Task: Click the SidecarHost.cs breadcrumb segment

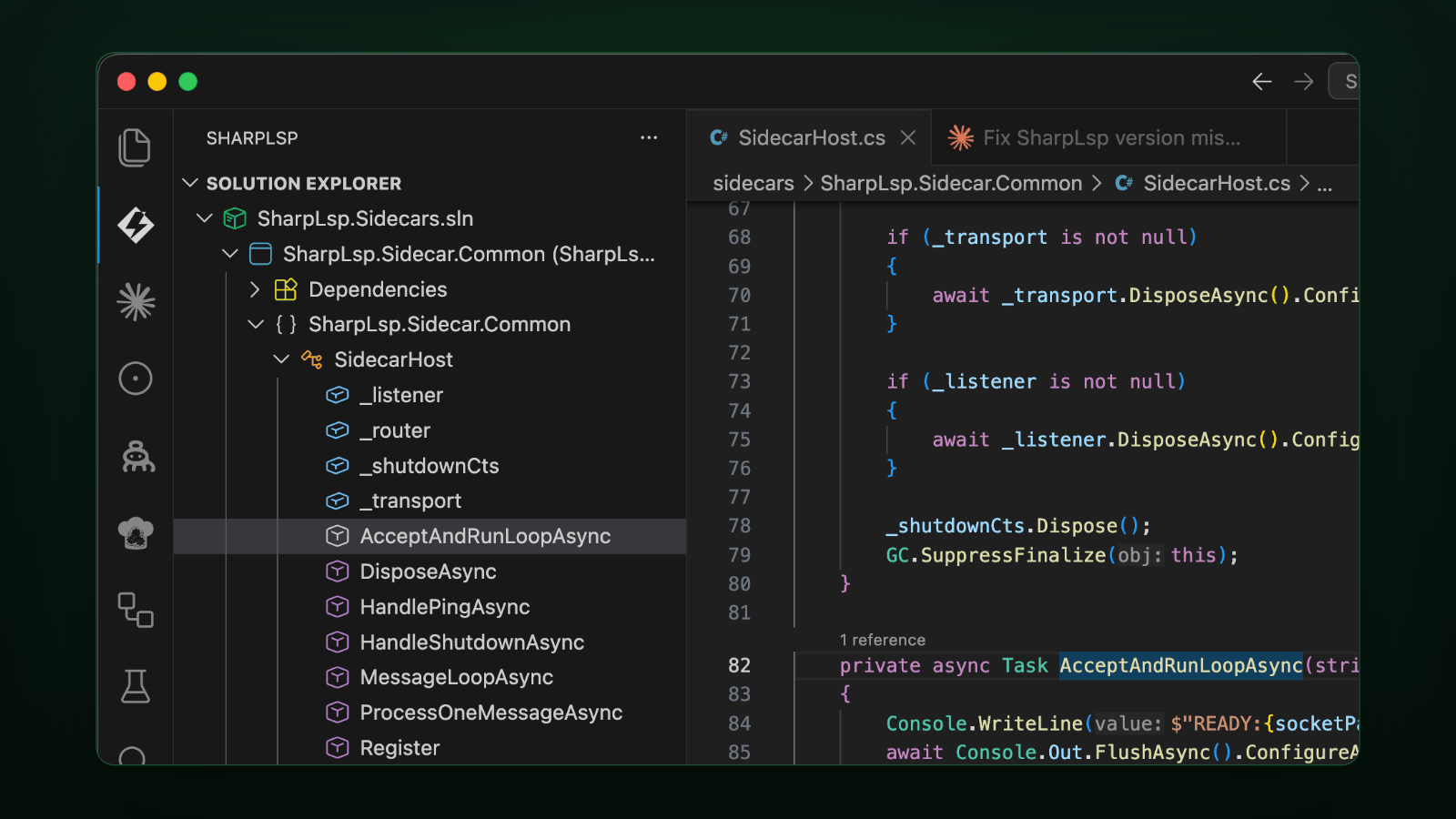Action: tap(1217, 184)
